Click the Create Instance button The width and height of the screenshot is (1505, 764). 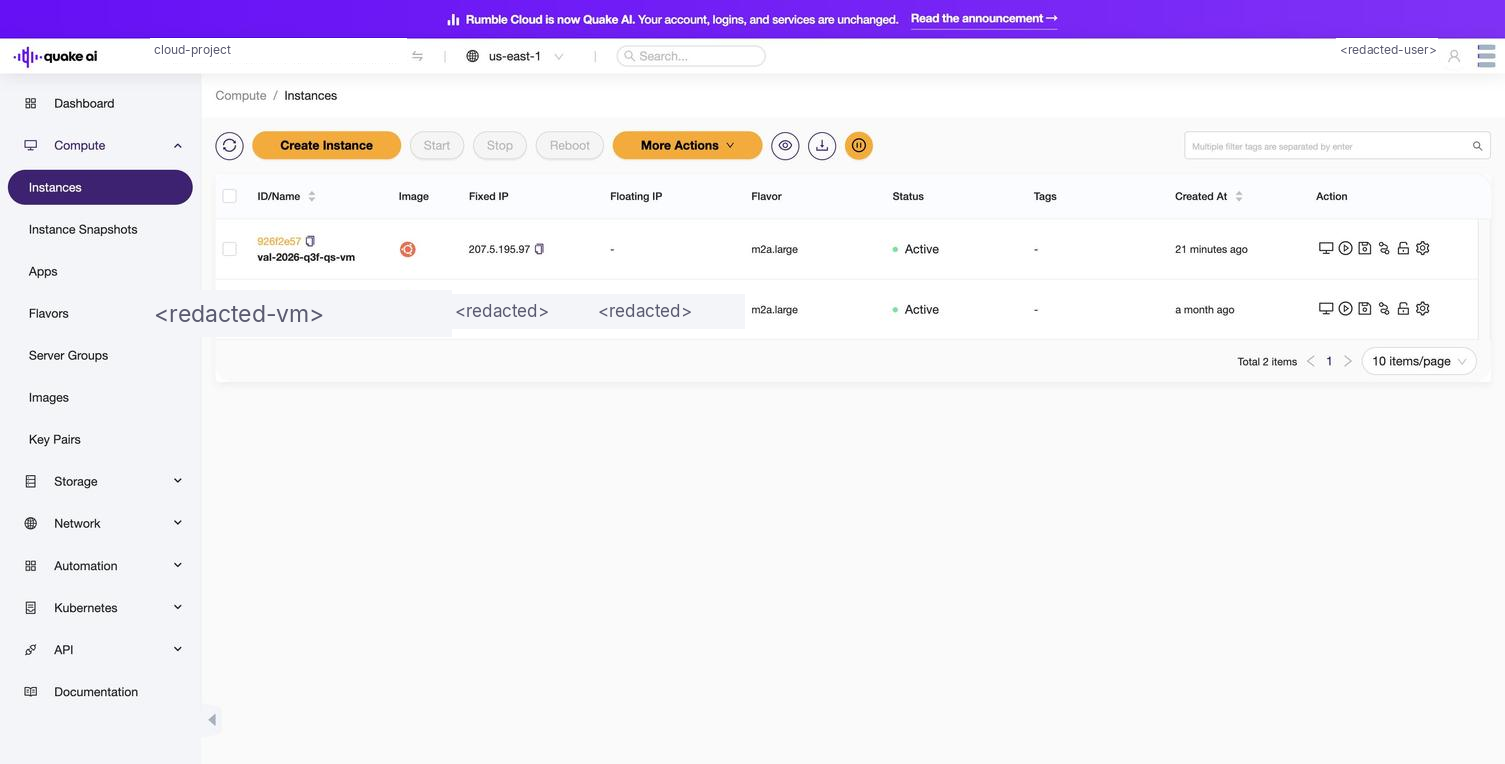326,145
